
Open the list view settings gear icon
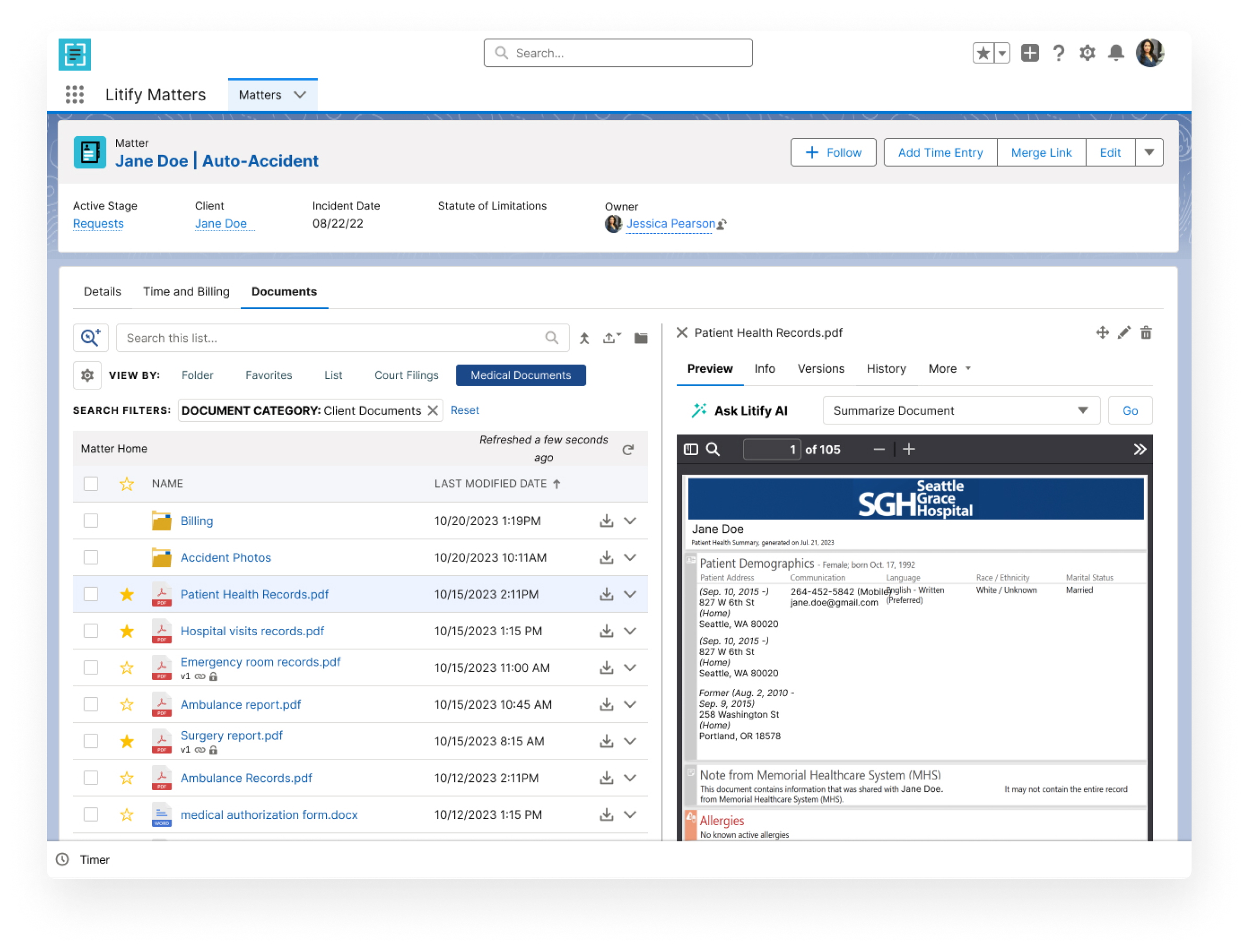(x=87, y=375)
